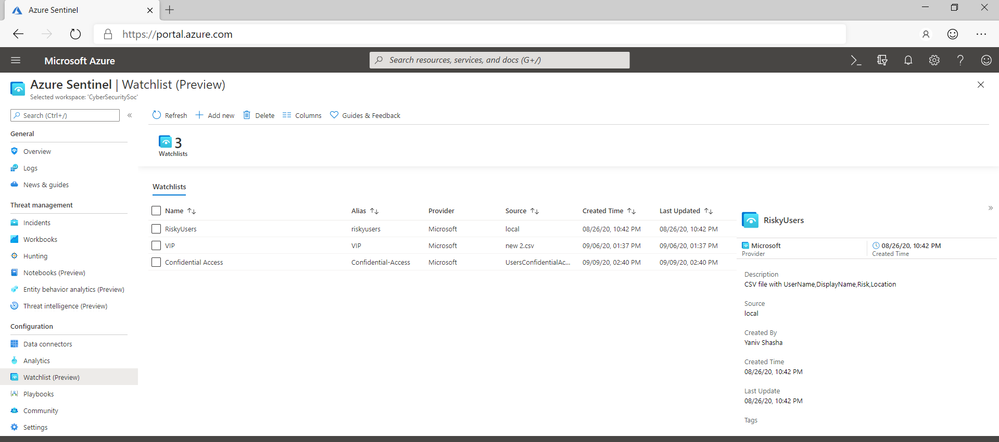Select the Watchlists tab
This screenshot has width=999, height=442.
click(169, 187)
